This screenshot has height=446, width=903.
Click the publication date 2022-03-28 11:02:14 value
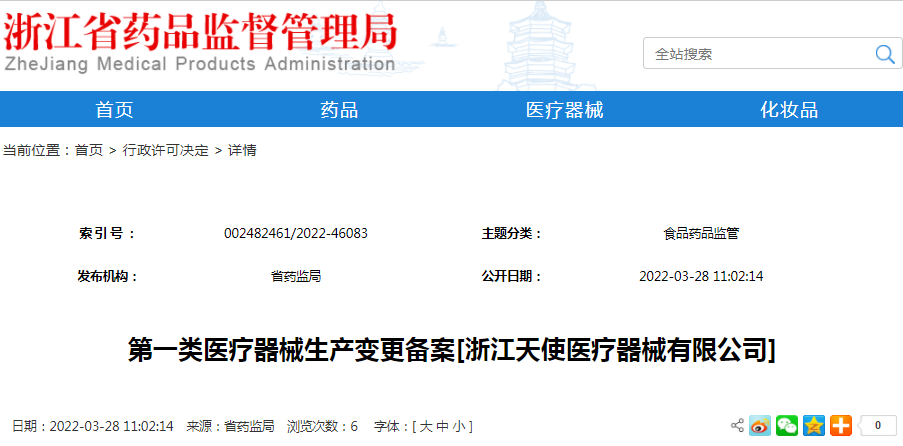701,277
